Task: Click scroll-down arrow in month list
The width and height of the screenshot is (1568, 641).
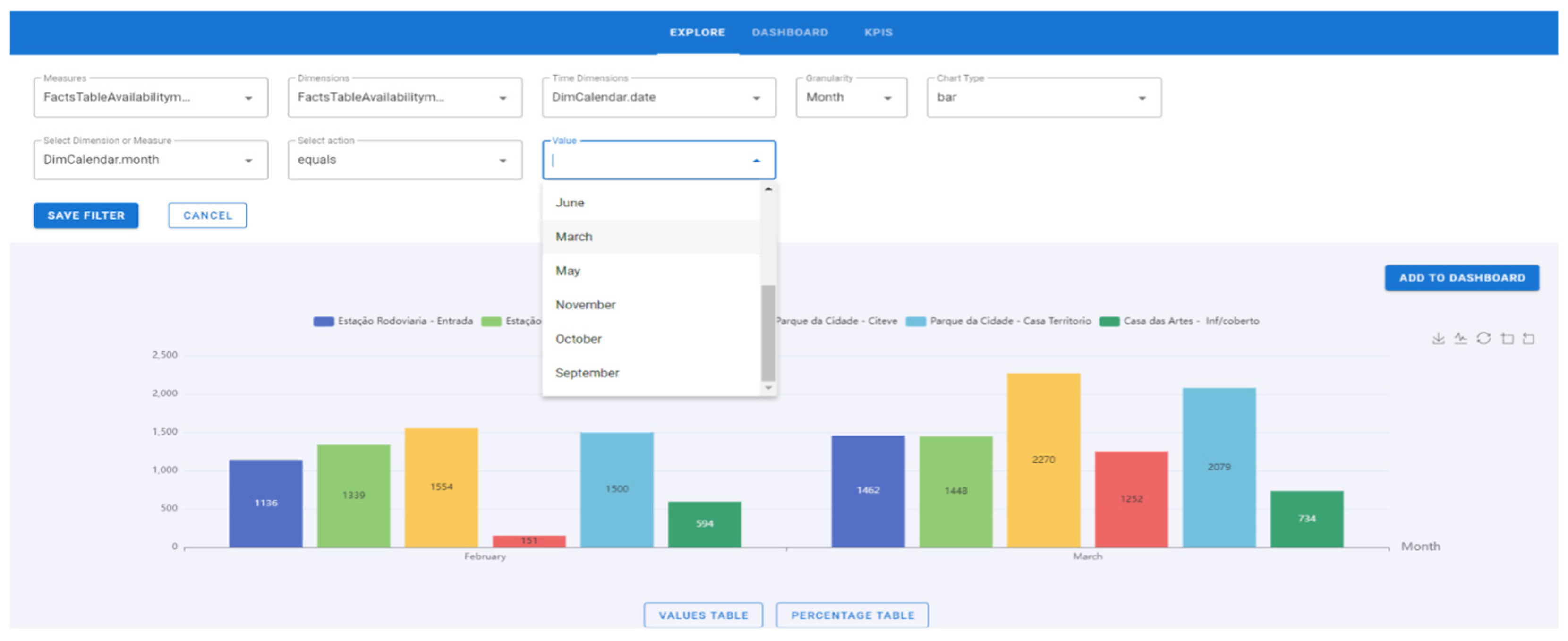Action: 768,388
